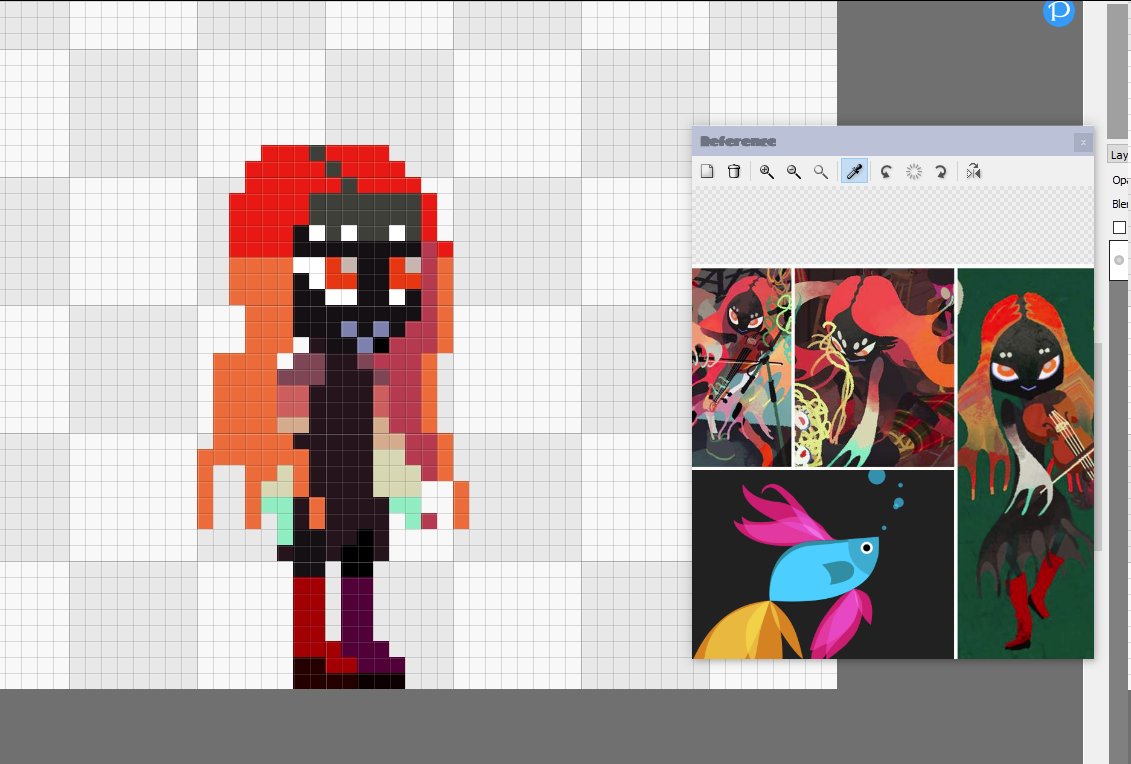Image resolution: width=1131 pixels, height=764 pixels.
Task: Open a new reference image file
Action: point(707,172)
